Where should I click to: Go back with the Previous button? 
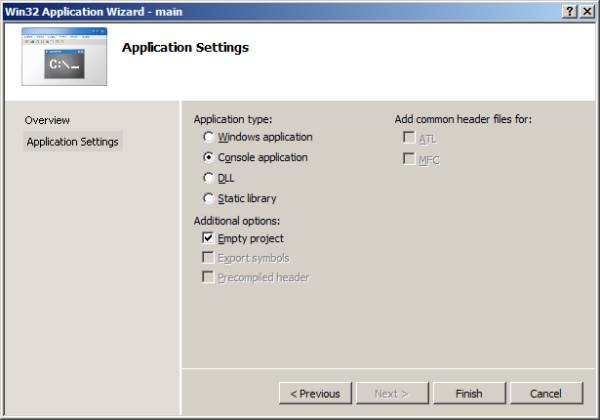(x=315, y=393)
